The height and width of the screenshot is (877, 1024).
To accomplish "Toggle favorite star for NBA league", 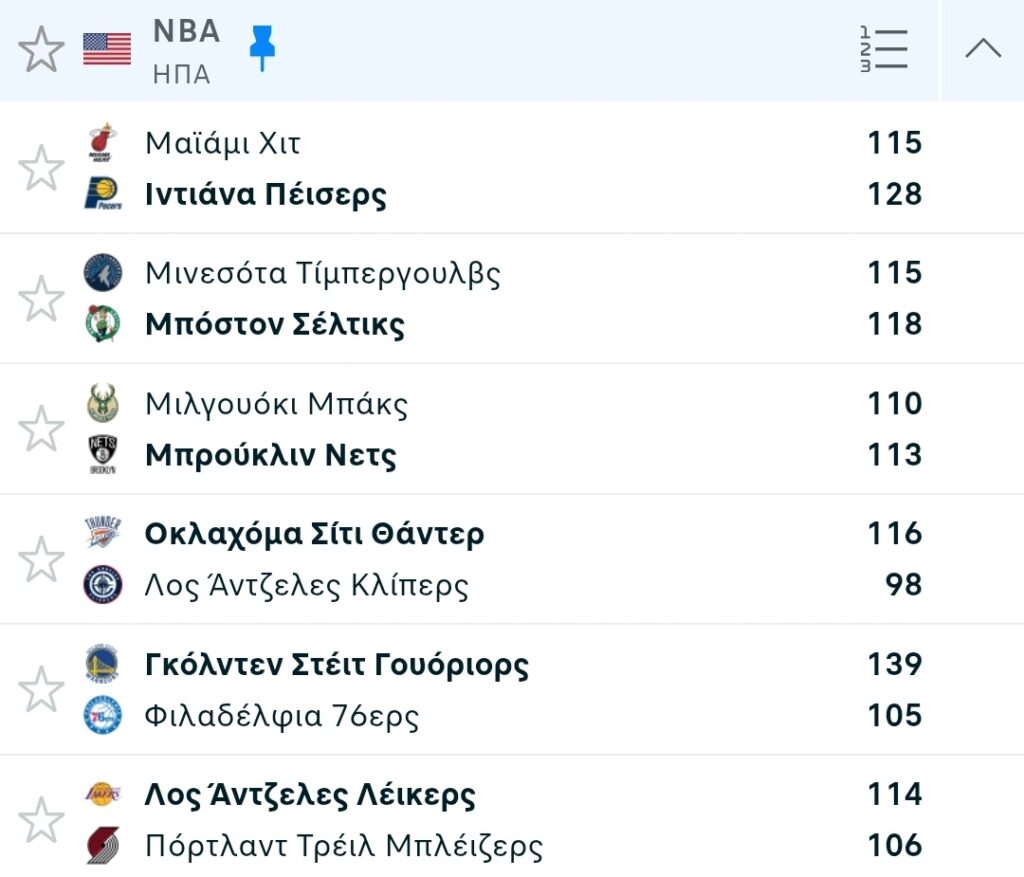I will [x=41, y=50].
